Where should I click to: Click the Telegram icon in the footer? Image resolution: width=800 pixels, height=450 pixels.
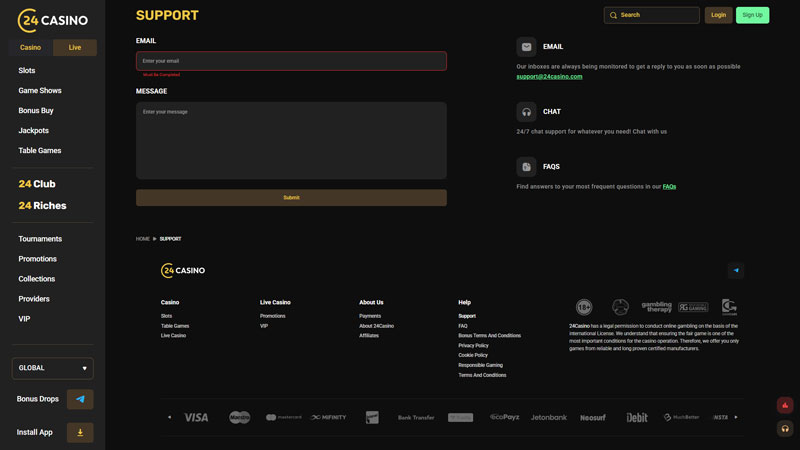pyautogui.click(x=736, y=270)
